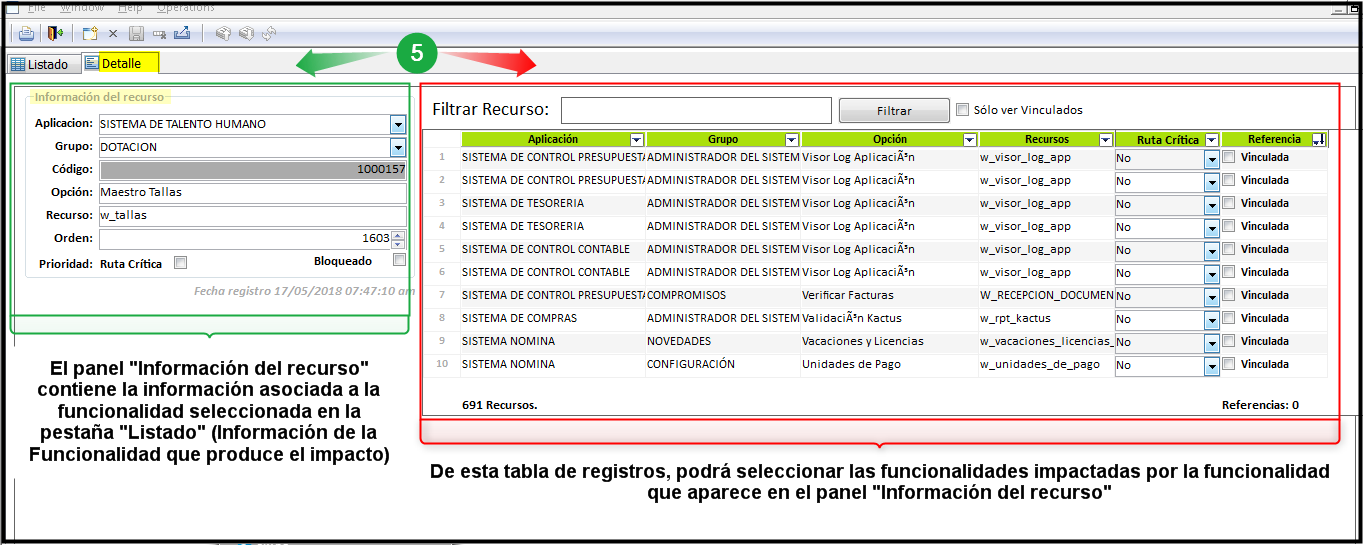Check the Bloqueado checkbox

[x=399, y=260]
